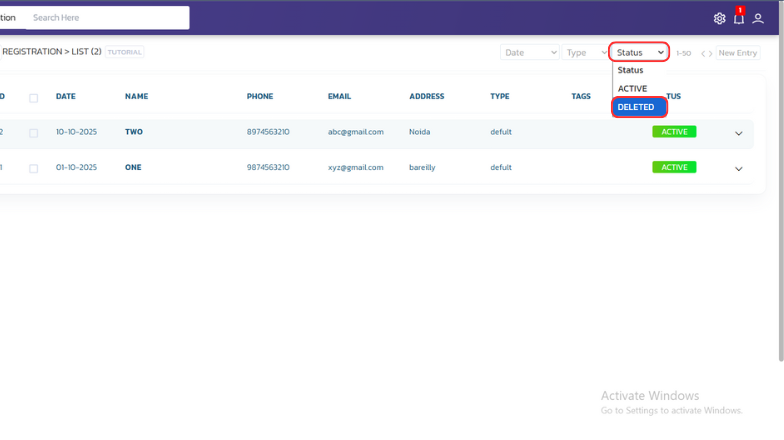Open the TUTORIAL link
The image size is (784, 440).
click(124, 52)
